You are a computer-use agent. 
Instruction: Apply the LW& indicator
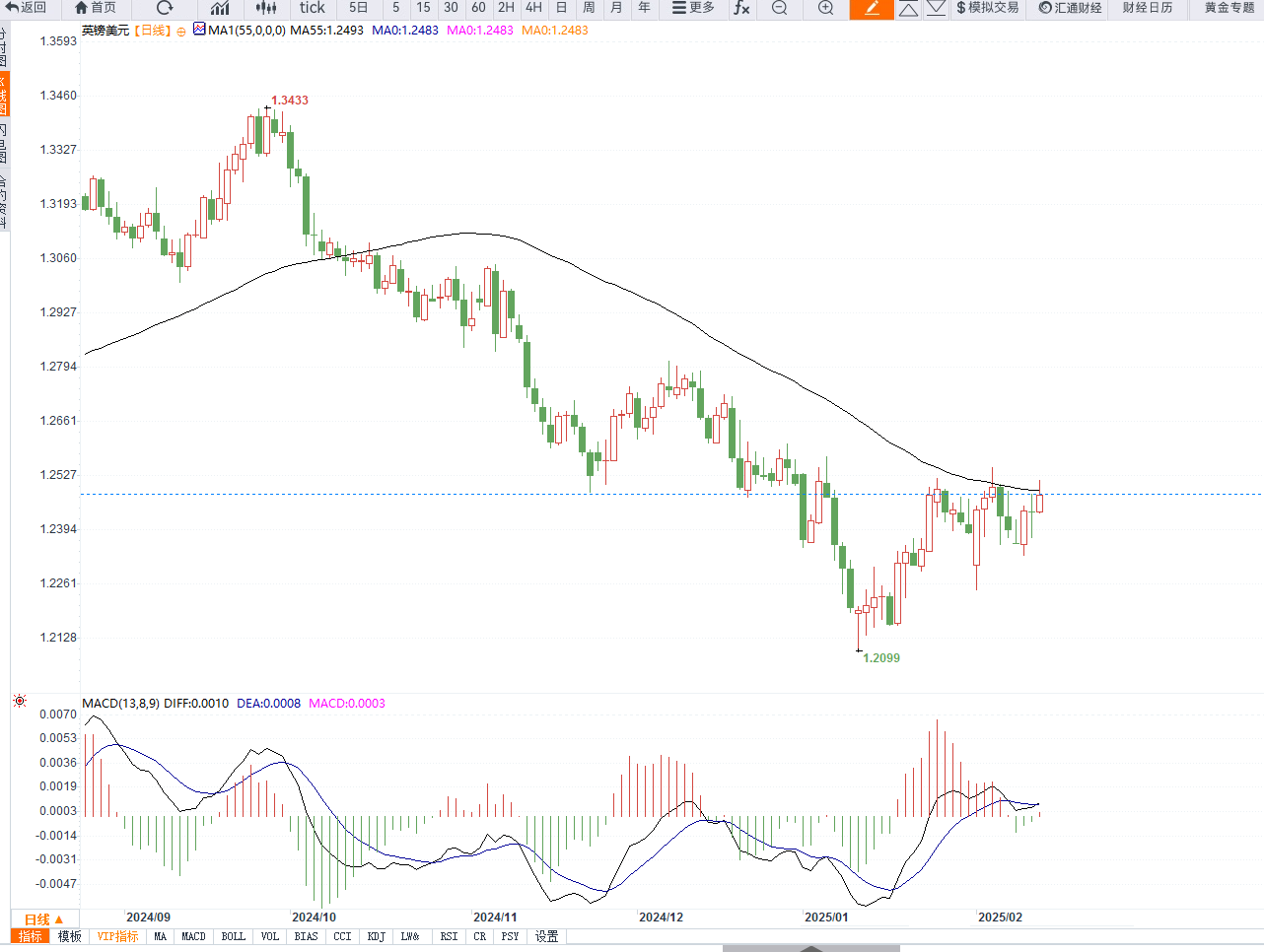click(x=410, y=936)
